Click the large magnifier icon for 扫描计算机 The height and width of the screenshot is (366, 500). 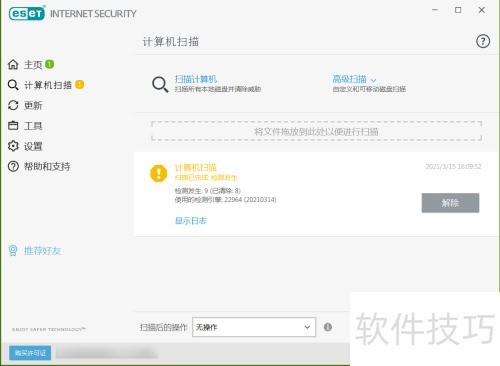coord(160,84)
